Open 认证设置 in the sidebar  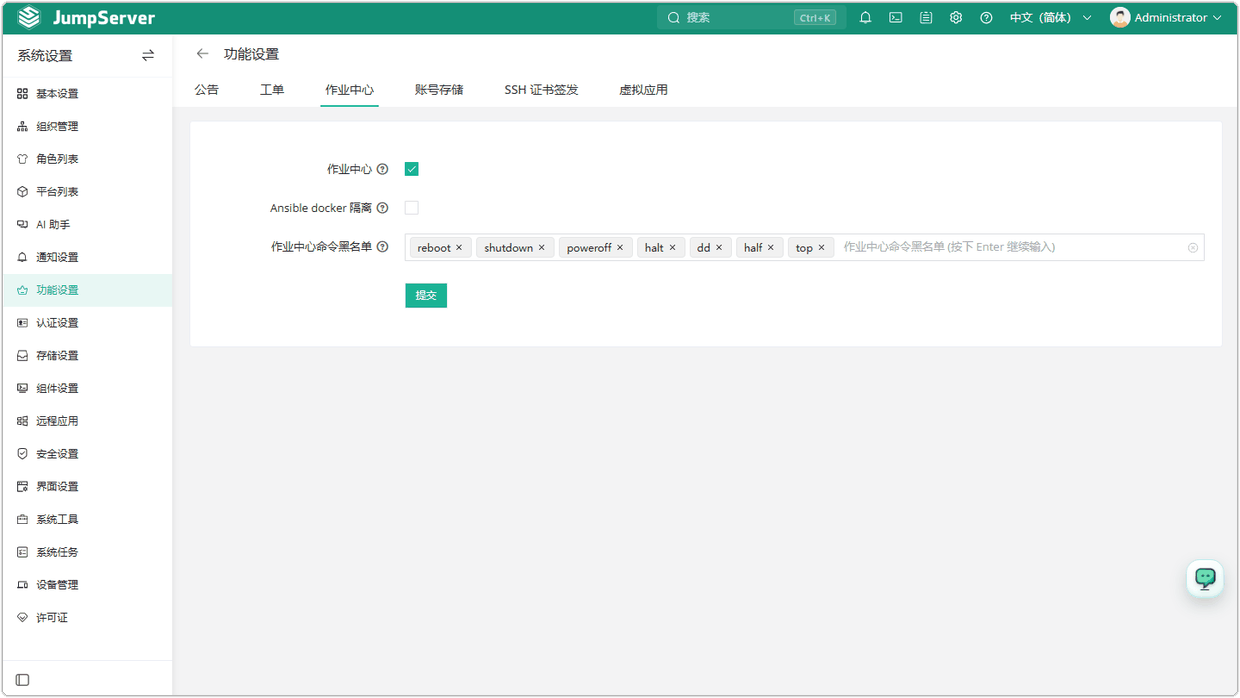click(x=87, y=323)
